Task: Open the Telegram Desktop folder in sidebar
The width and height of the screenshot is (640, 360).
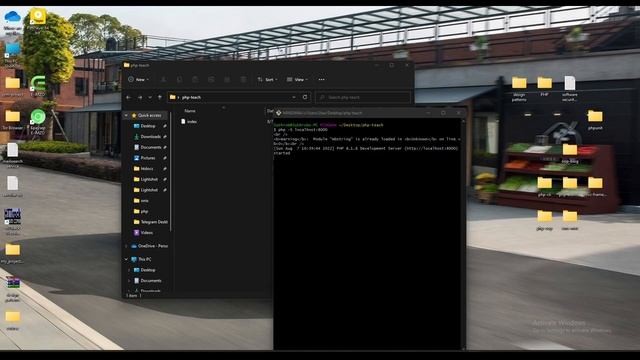Action: (151, 222)
